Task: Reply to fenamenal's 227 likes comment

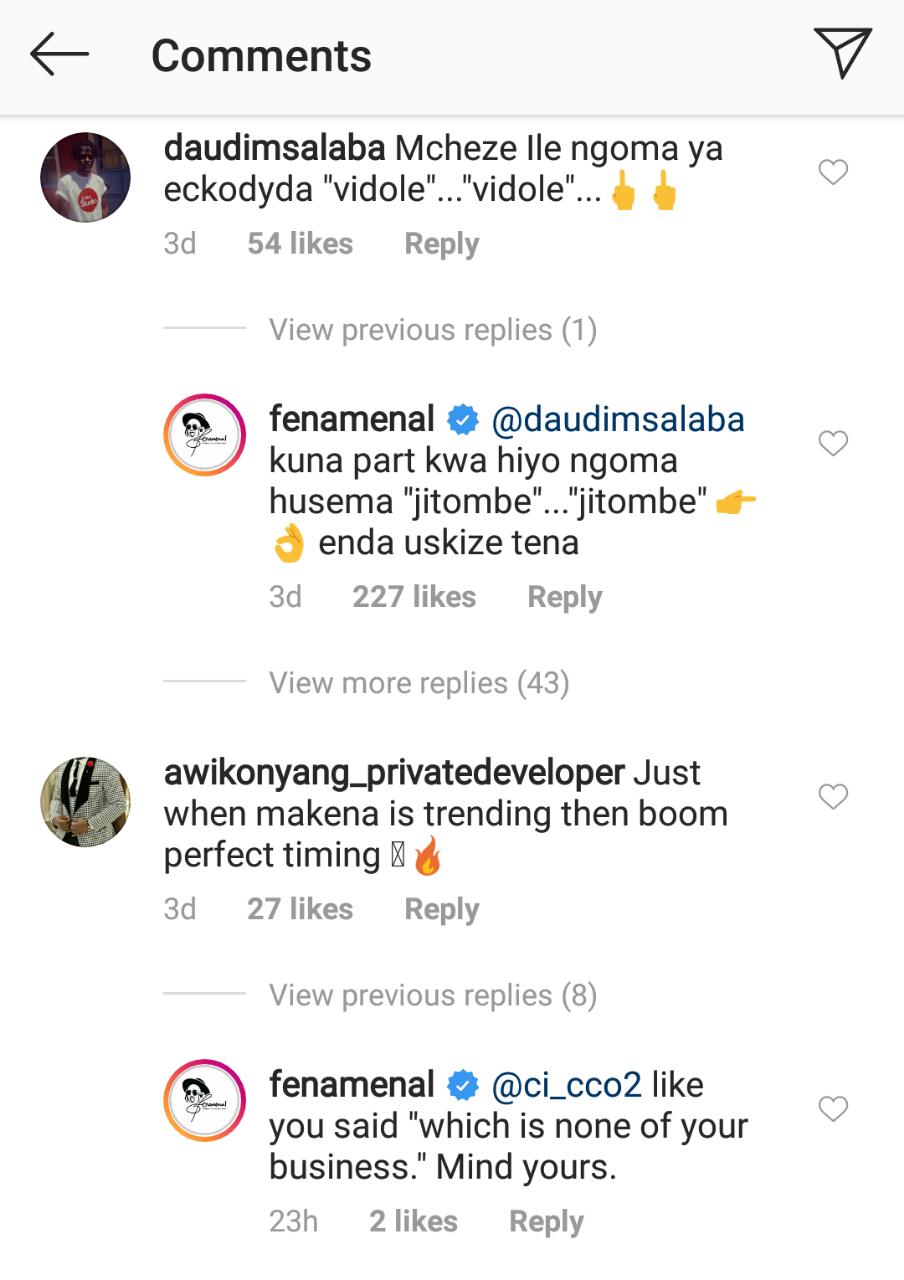Action: coord(565,597)
